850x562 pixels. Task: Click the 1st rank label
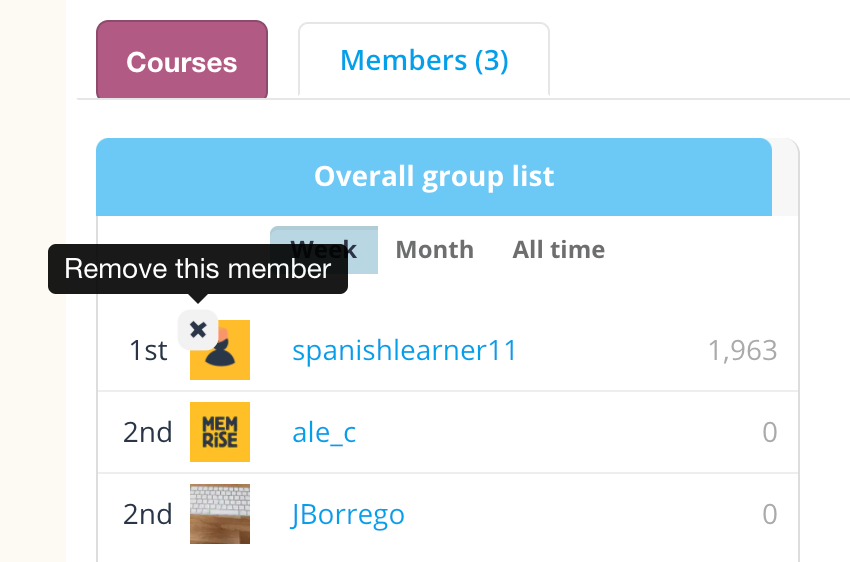pos(148,351)
